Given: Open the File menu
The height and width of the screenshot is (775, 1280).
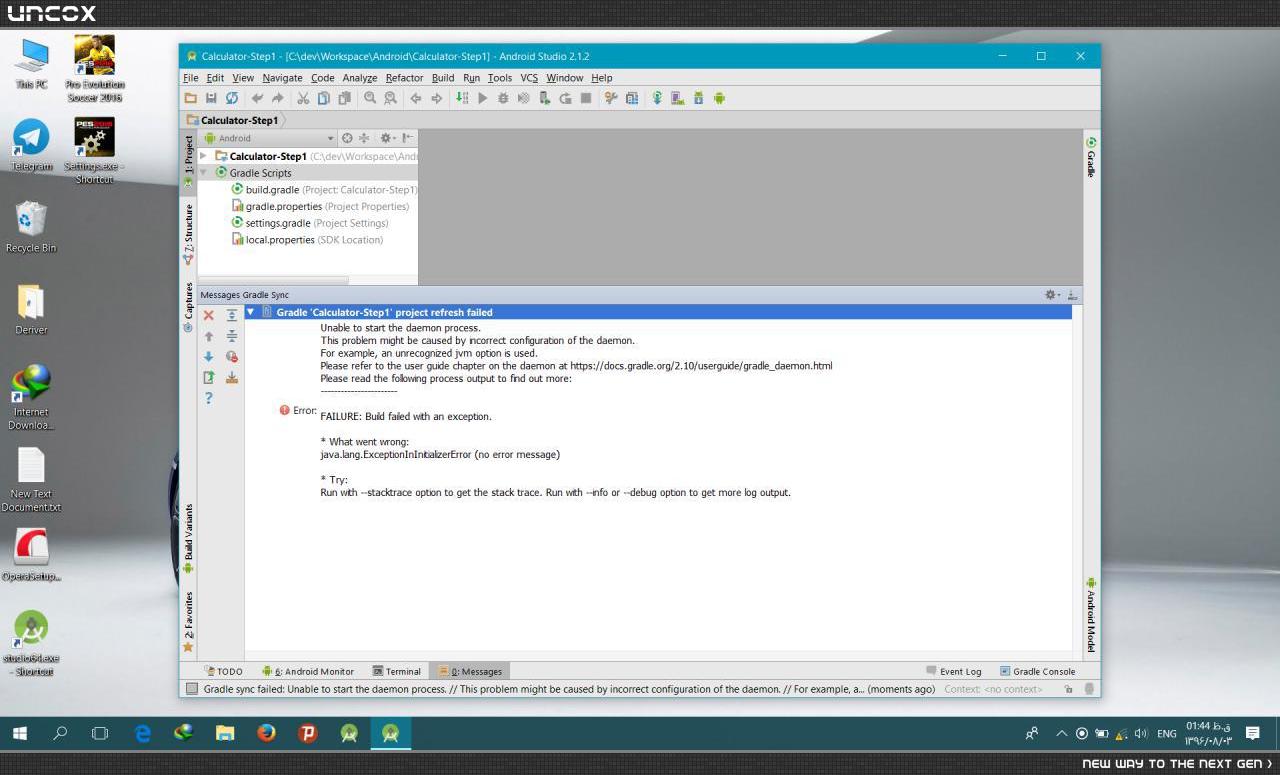Looking at the screenshot, I should (191, 78).
